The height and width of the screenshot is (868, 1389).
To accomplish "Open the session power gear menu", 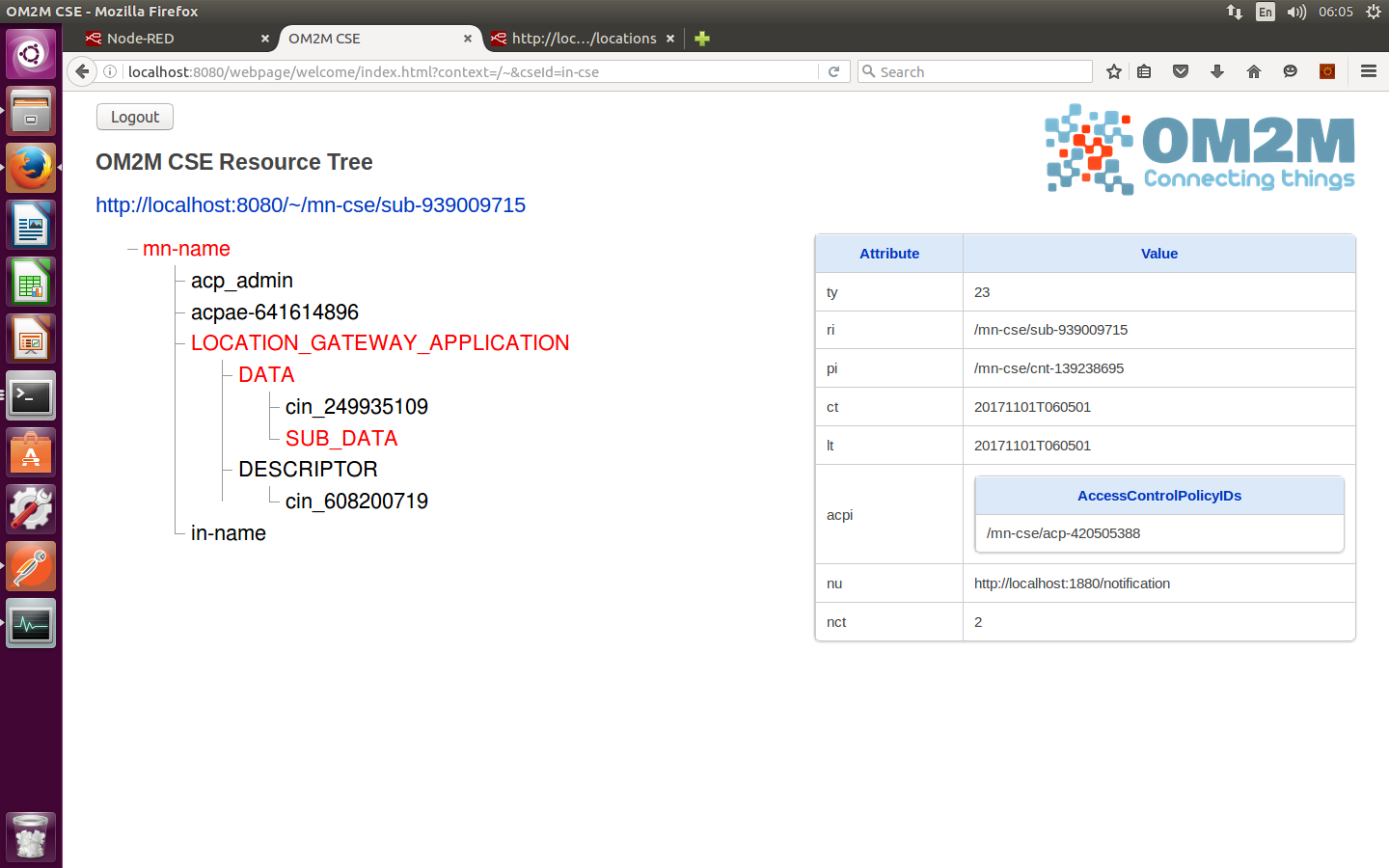I will (x=1374, y=12).
